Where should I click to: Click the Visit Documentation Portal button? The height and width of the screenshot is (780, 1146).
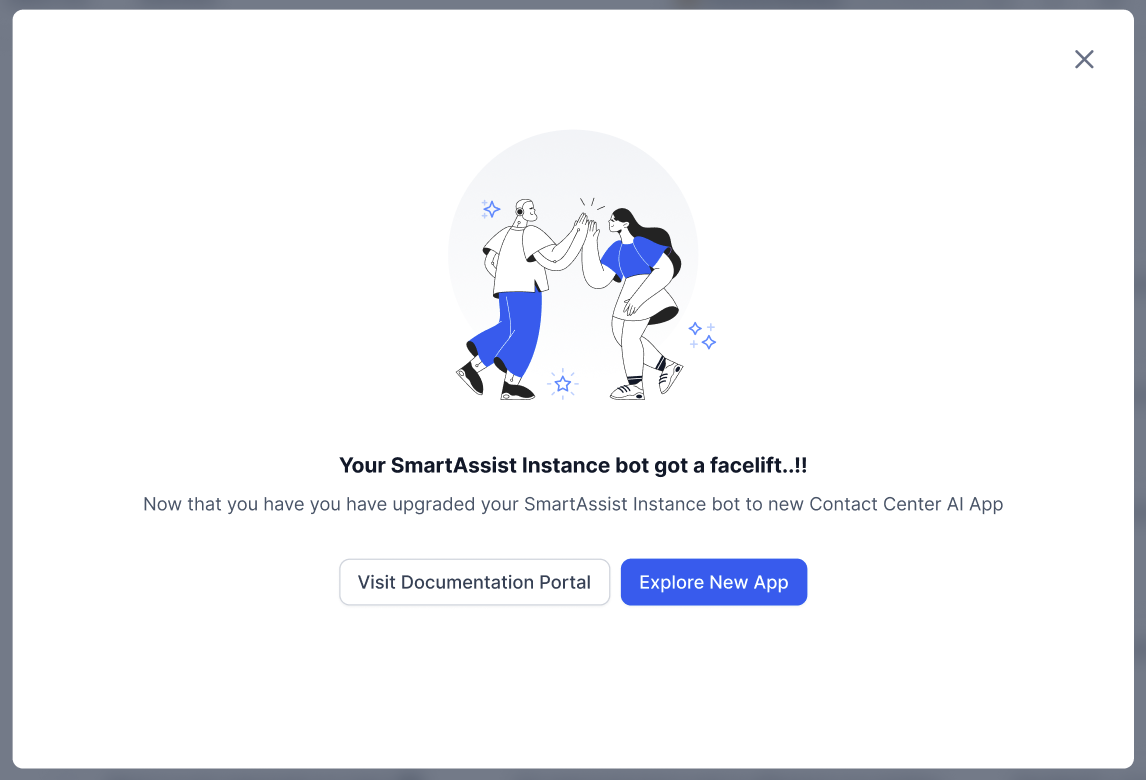tap(474, 582)
